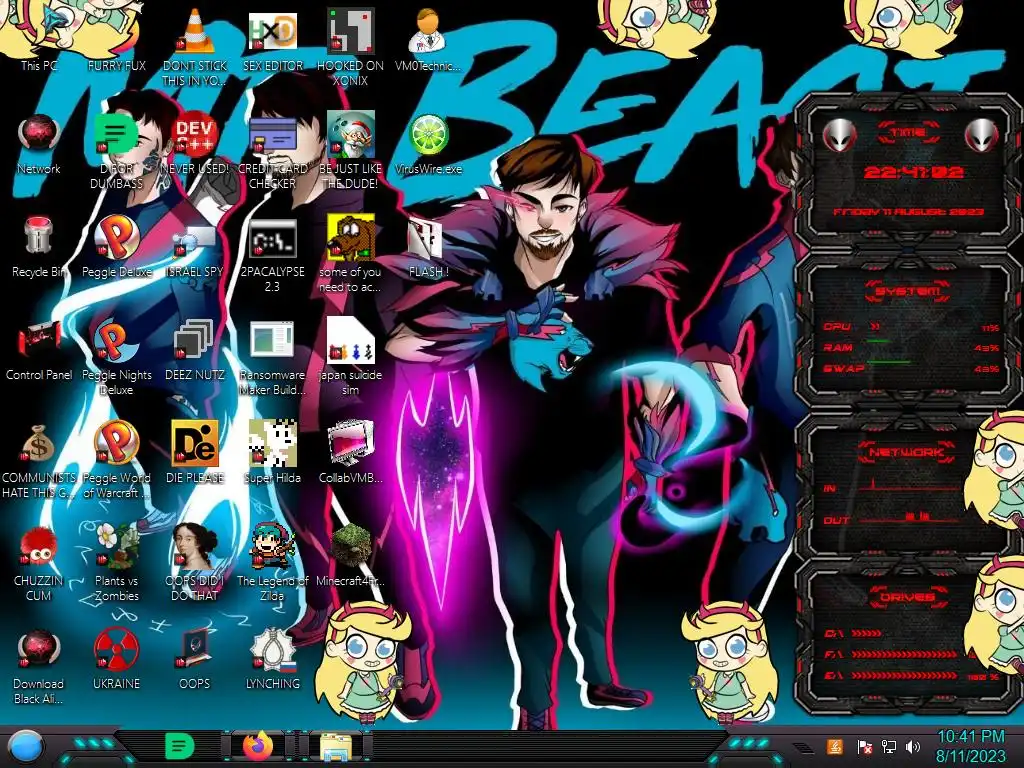Click the DRIVES header in widget
The width and height of the screenshot is (1024, 768).
906,597
